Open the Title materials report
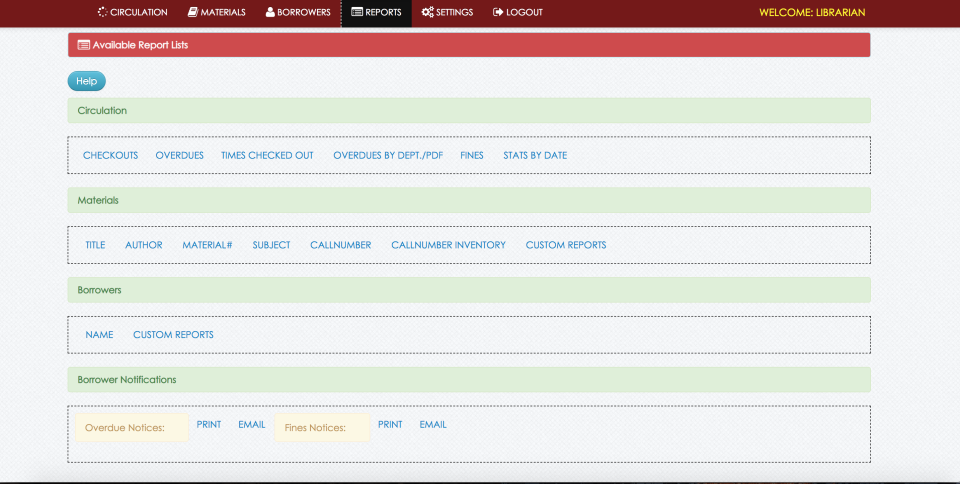Image resolution: width=960 pixels, height=484 pixels. click(x=96, y=245)
